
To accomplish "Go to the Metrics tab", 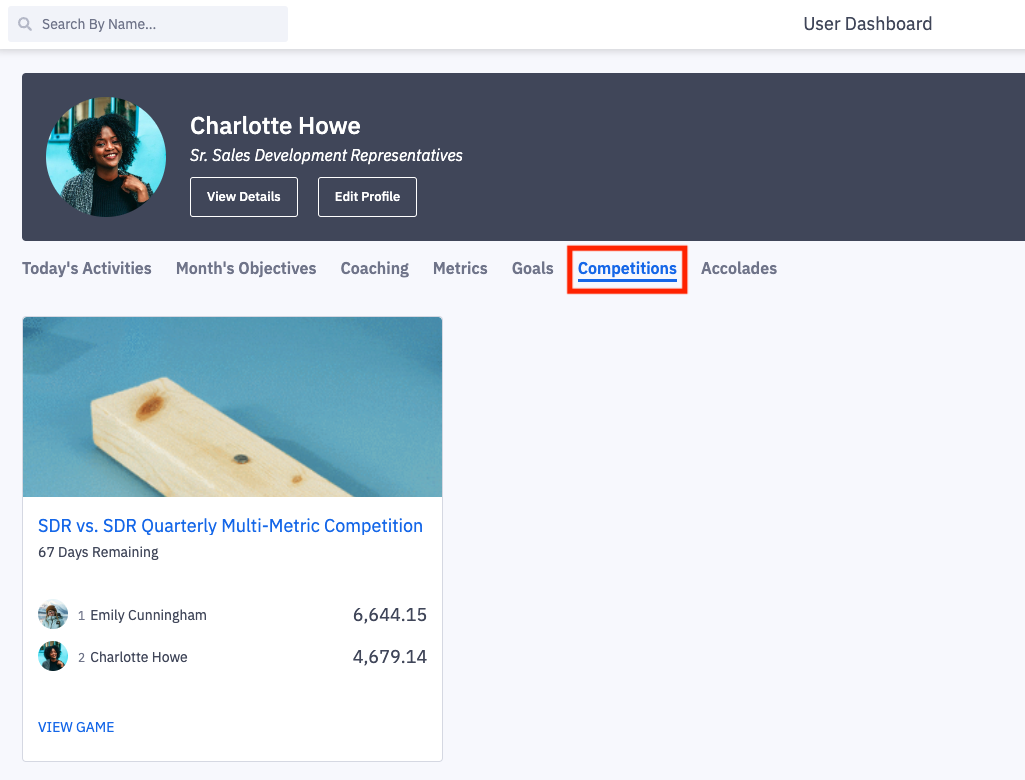I will (x=460, y=269).
